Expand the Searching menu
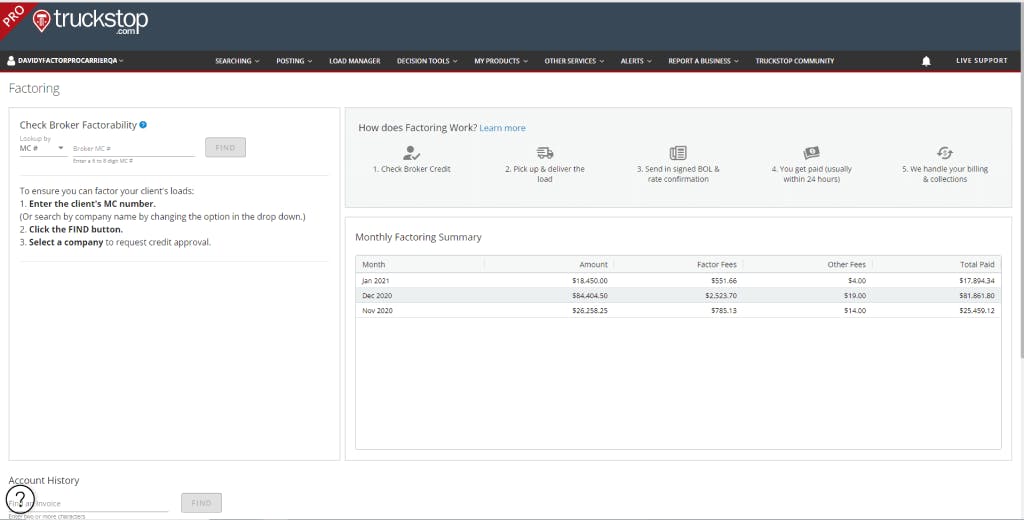Image resolution: width=1024 pixels, height=520 pixels. click(x=237, y=61)
